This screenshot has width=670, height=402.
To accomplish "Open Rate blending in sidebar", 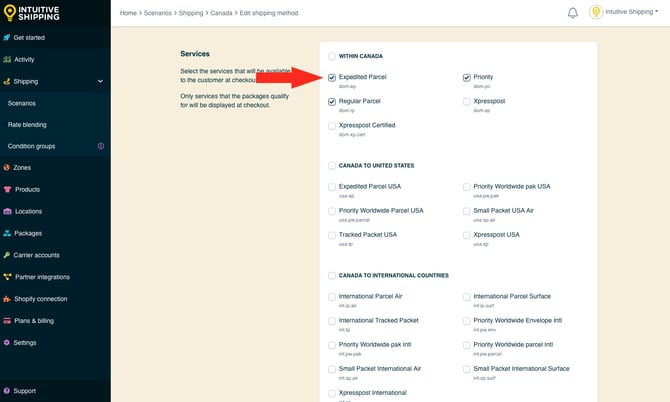I will click(27, 125).
